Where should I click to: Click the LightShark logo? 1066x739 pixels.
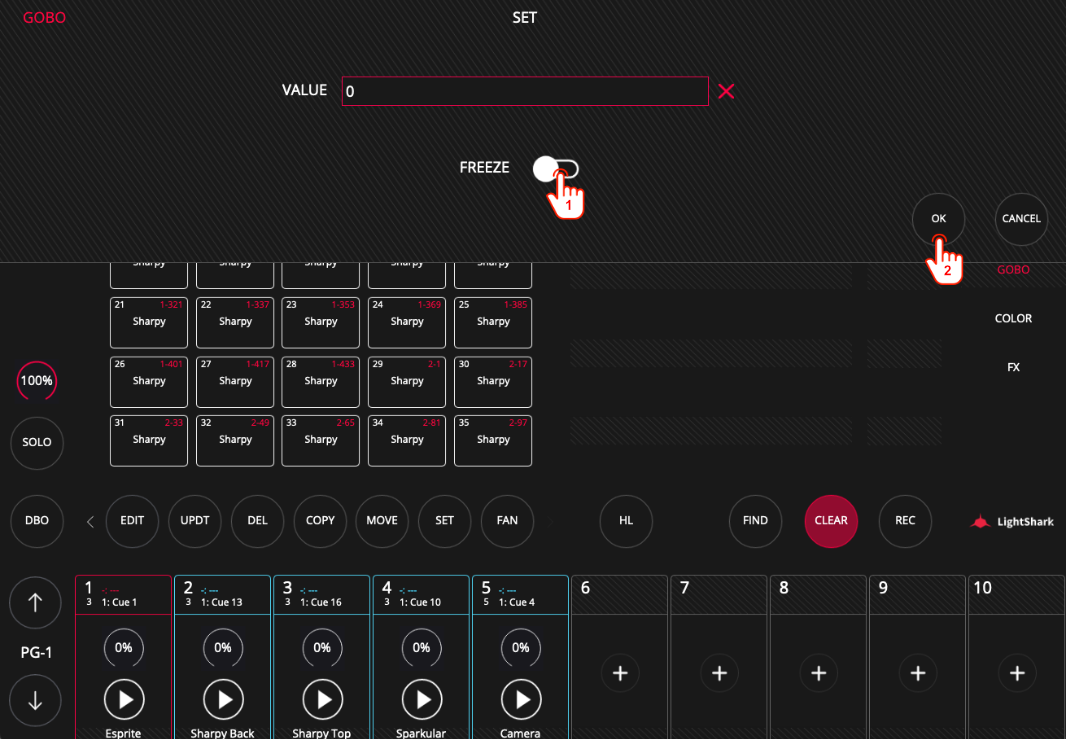(x=1012, y=521)
